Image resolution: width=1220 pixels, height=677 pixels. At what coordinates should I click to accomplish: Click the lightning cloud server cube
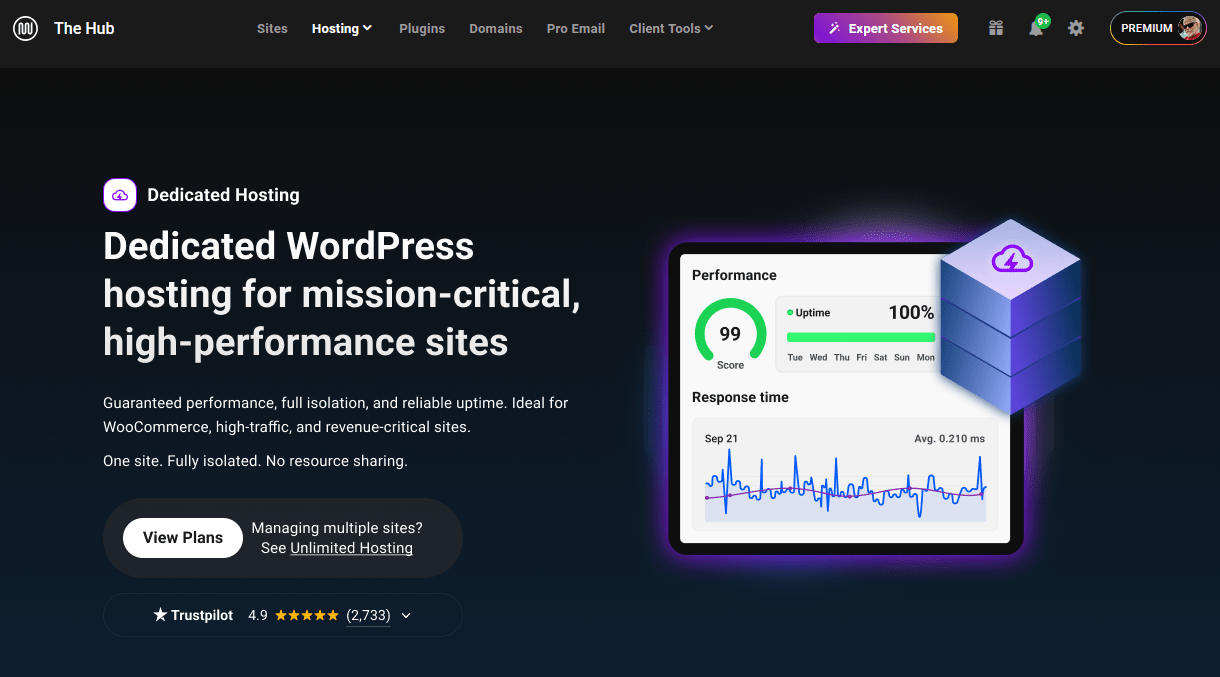(x=1011, y=315)
